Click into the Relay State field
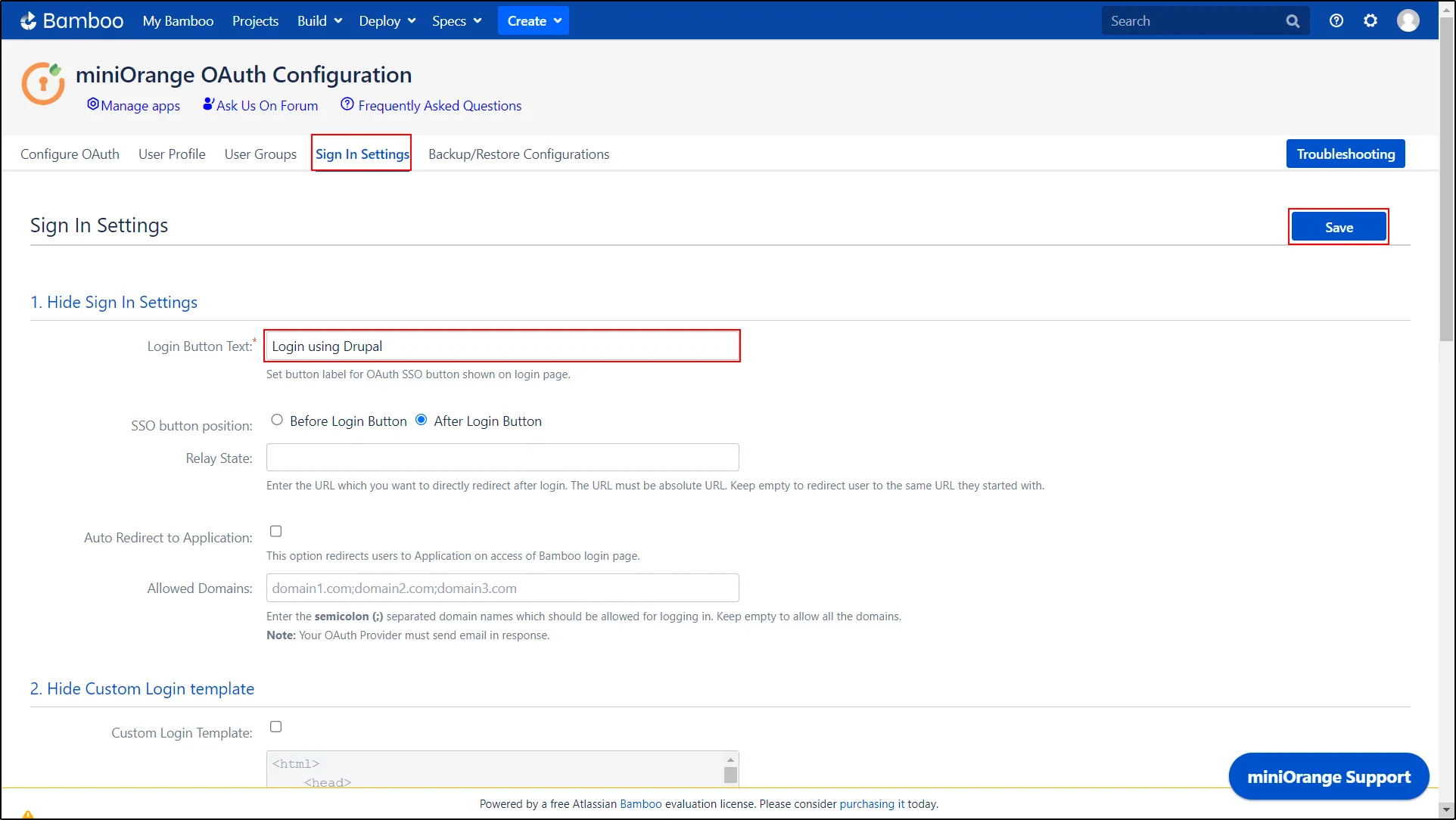Screen dimensions: 1456x820 502,458
